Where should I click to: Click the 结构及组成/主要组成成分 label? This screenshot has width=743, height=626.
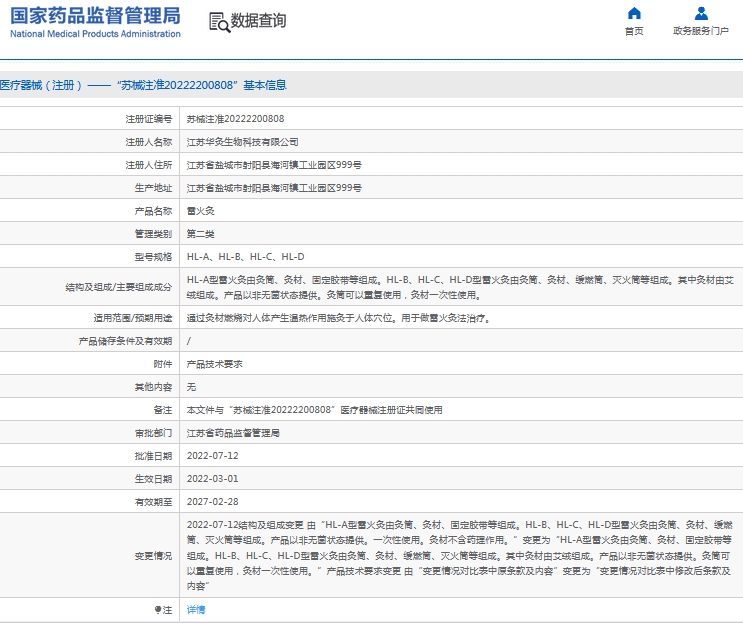(119, 287)
